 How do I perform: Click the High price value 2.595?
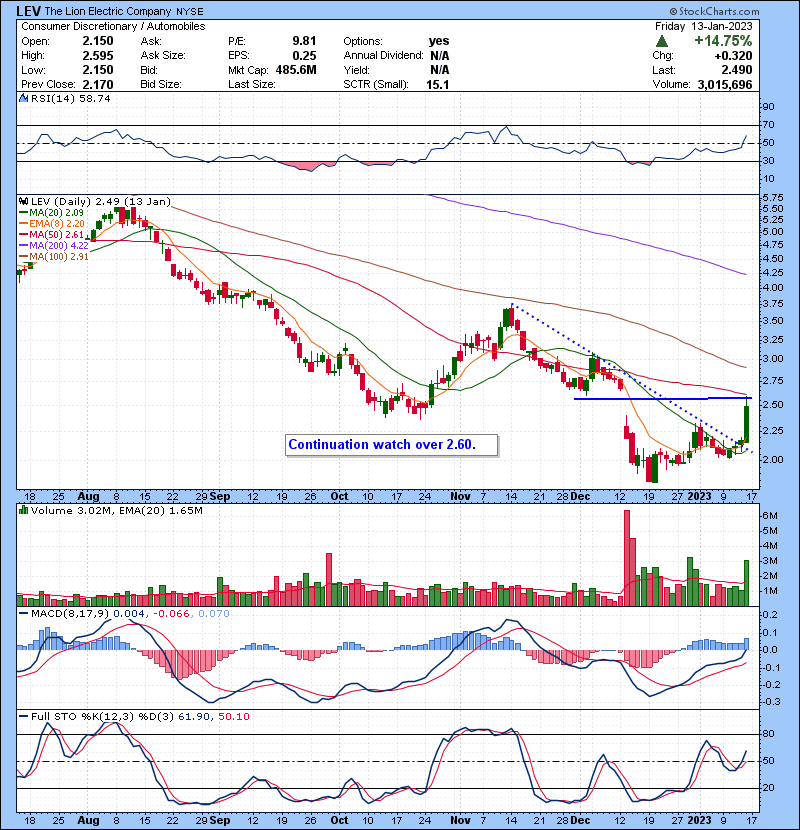[98, 55]
